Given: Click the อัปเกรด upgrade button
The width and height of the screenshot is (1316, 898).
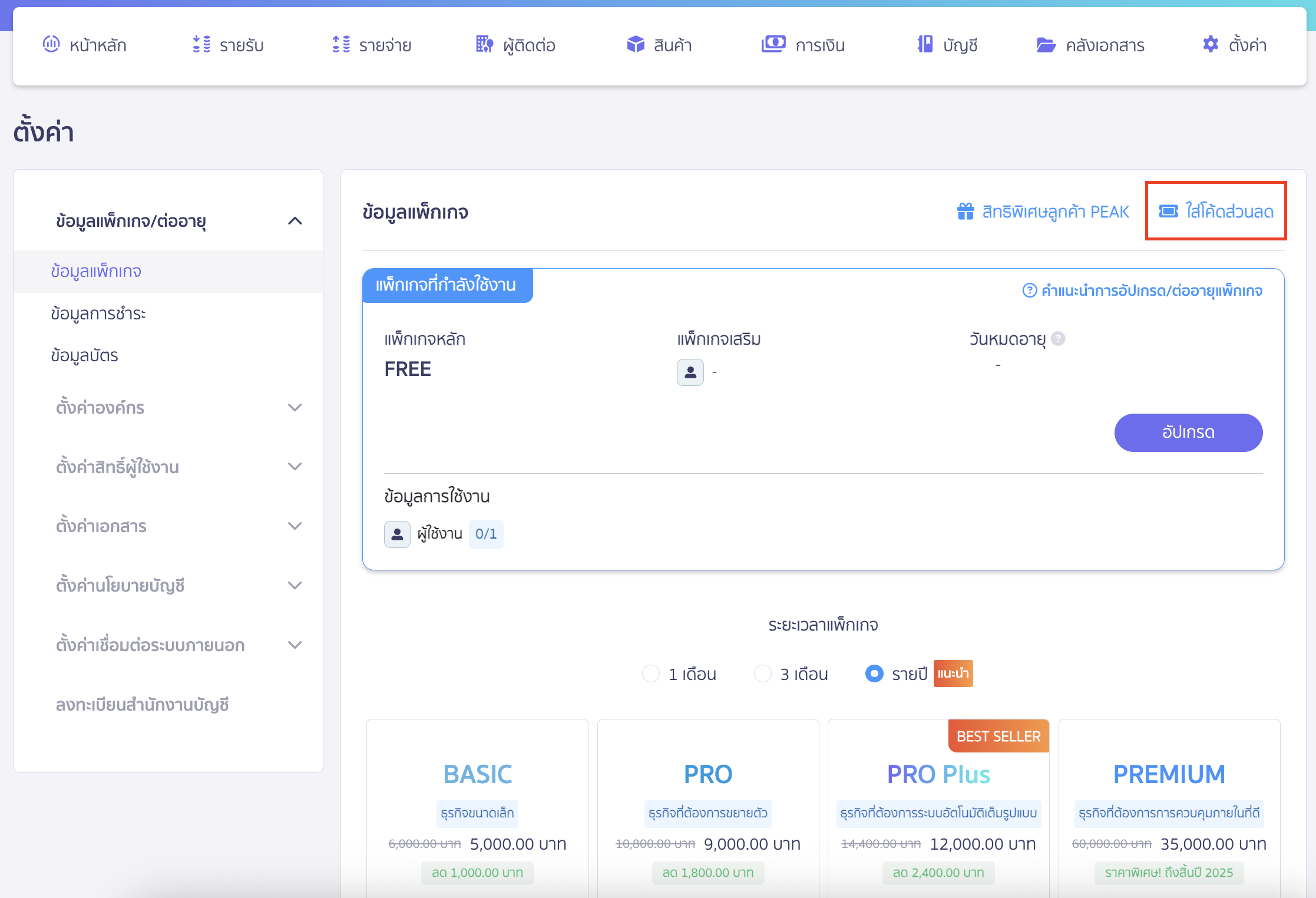Looking at the screenshot, I should 1188,433.
